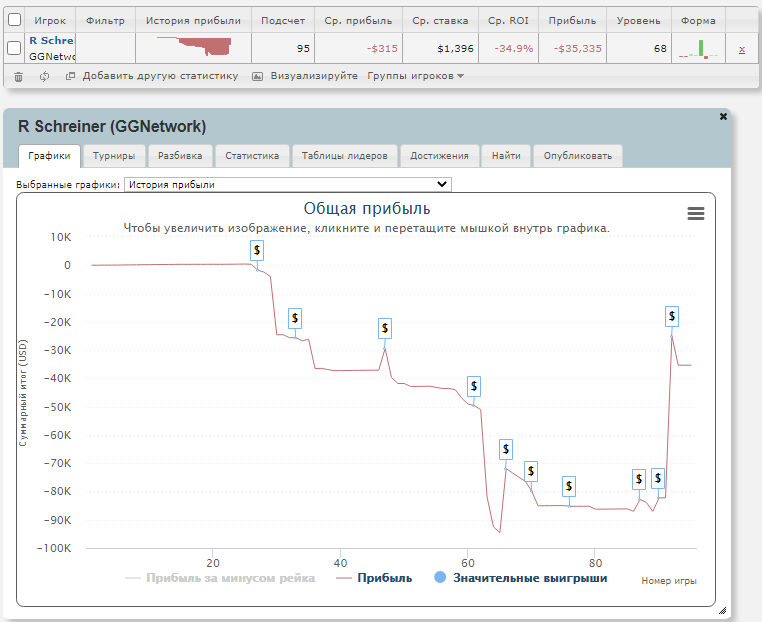Image resolution: width=762 pixels, height=622 pixels.
Task: Click the refresh arrows icon
Action: click(44, 76)
